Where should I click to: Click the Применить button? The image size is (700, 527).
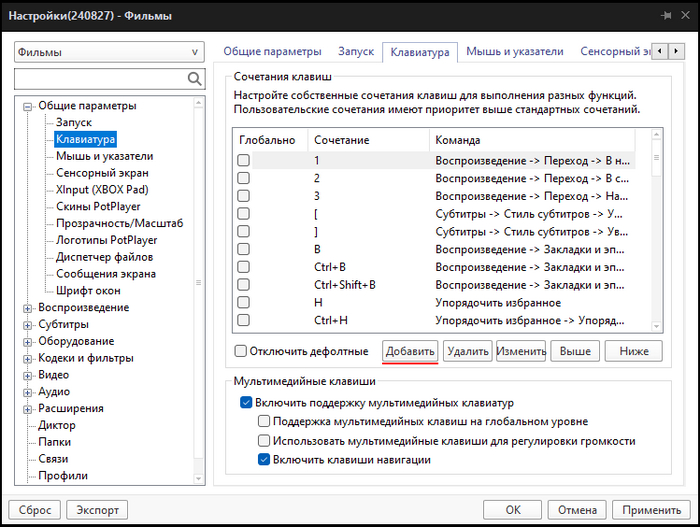click(x=651, y=509)
